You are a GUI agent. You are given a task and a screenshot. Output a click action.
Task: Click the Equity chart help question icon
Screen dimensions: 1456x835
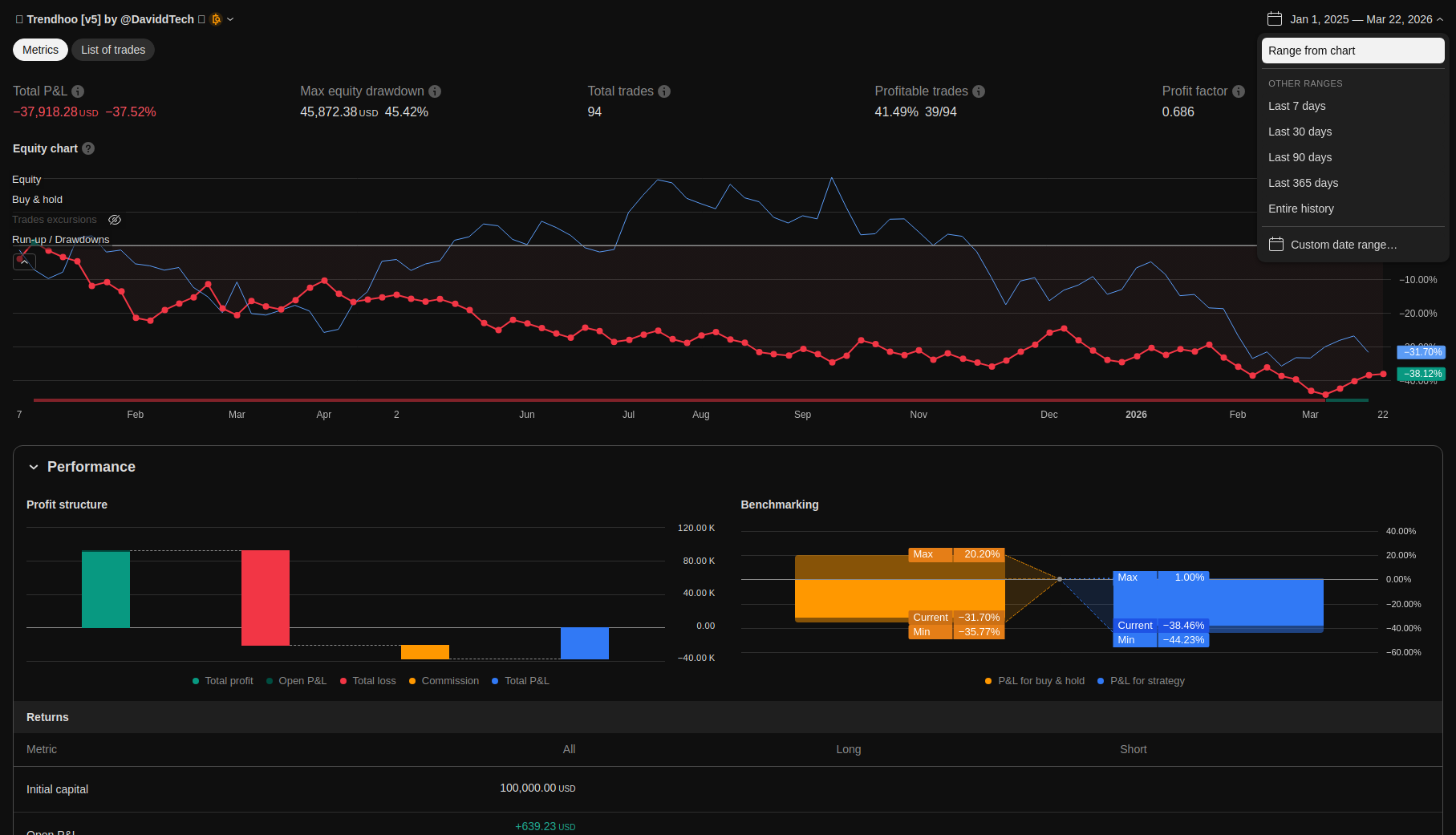click(88, 148)
